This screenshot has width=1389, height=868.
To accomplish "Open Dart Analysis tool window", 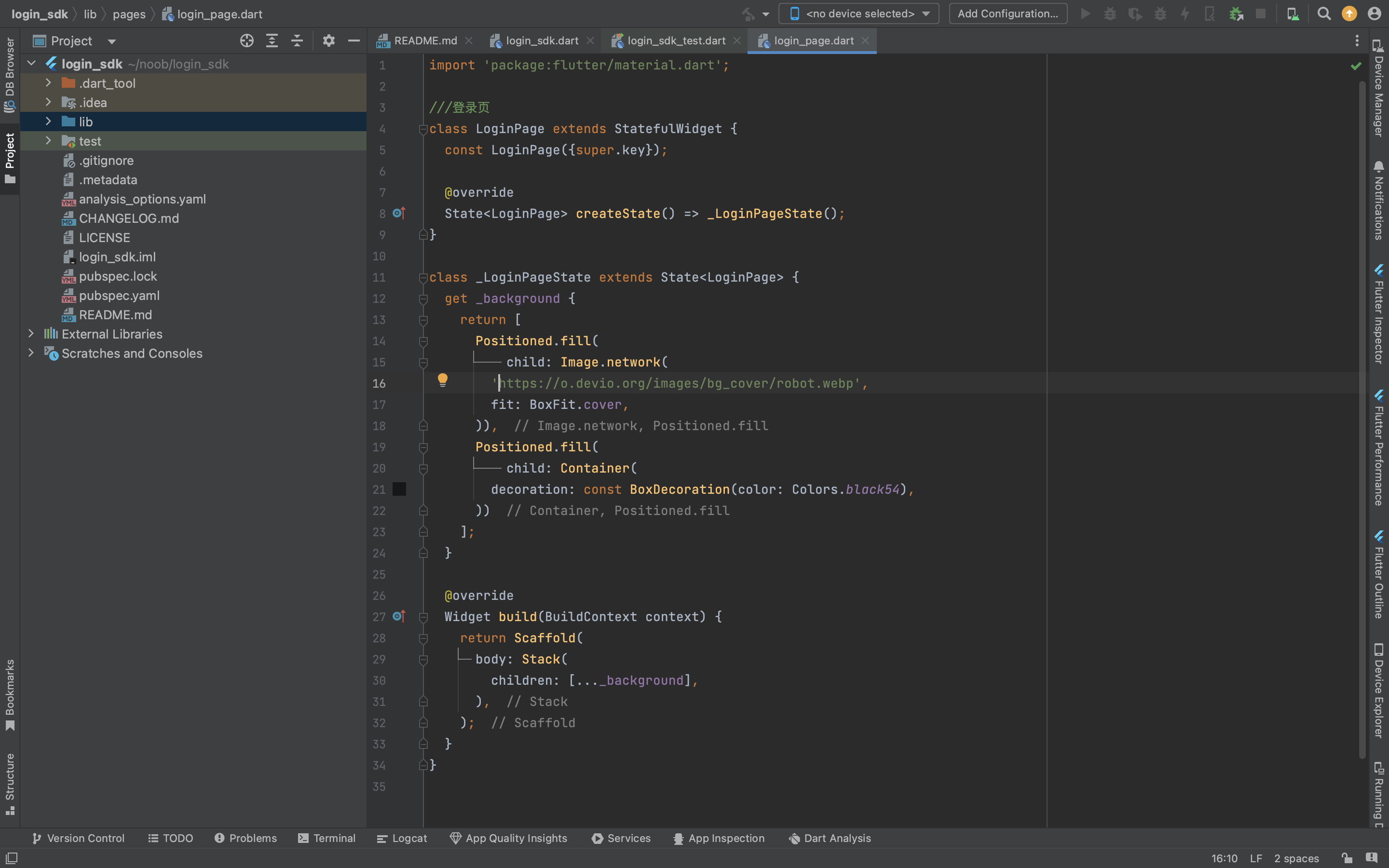I will 830,838.
